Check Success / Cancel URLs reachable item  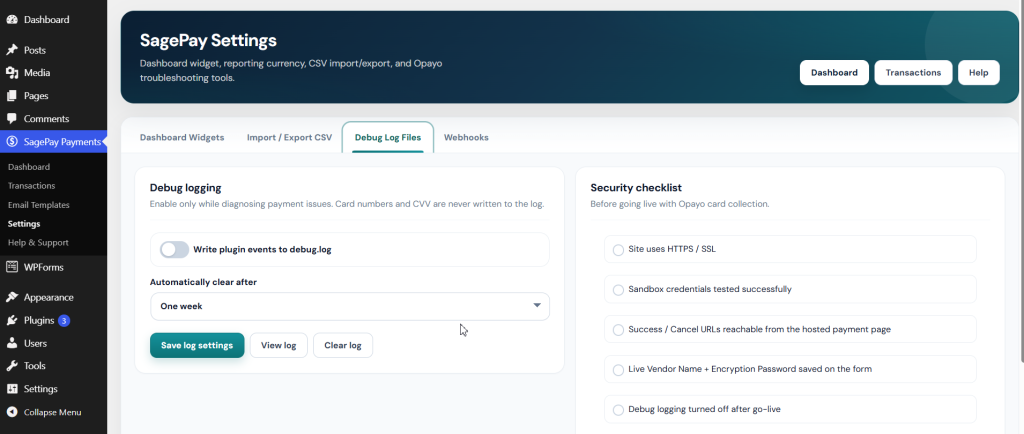tap(618, 330)
